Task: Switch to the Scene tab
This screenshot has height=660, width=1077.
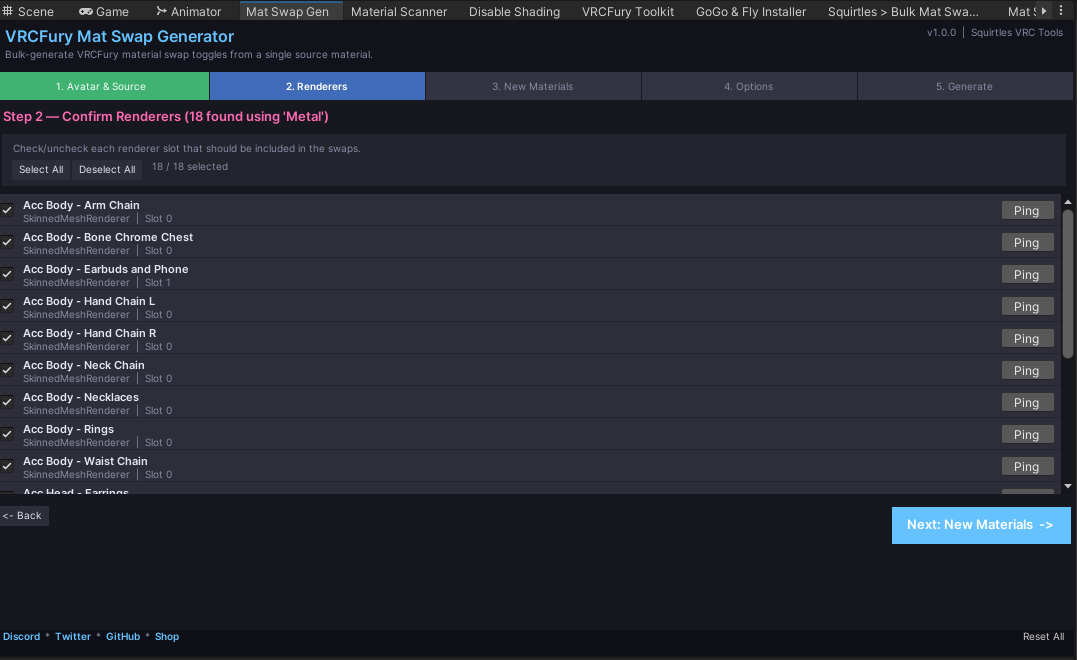Action: pyautogui.click(x=28, y=11)
